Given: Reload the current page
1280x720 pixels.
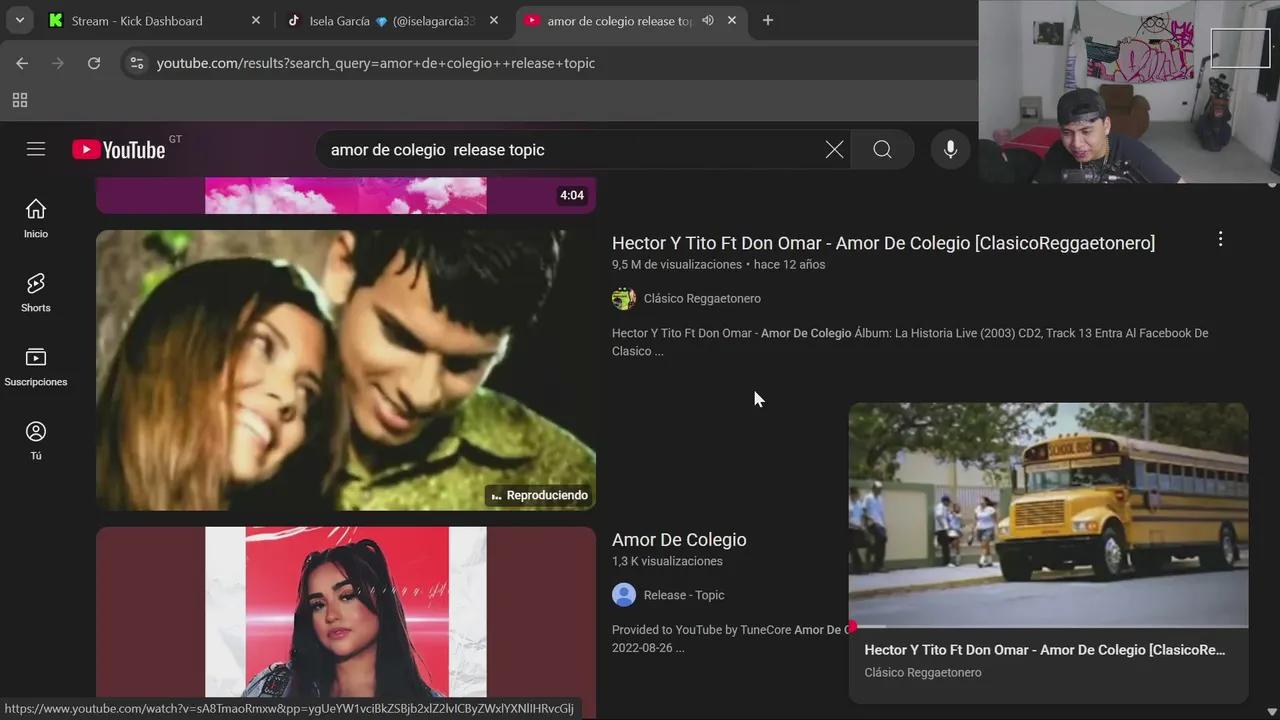Looking at the screenshot, I should (x=94, y=63).
